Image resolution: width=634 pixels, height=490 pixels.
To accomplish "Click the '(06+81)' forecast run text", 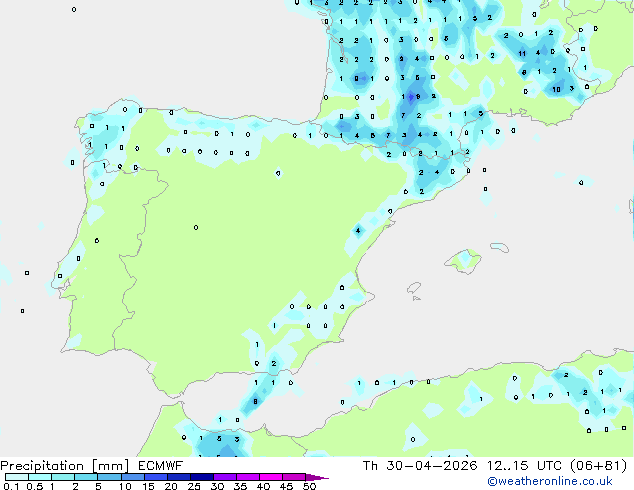I will tap(598, 466).
